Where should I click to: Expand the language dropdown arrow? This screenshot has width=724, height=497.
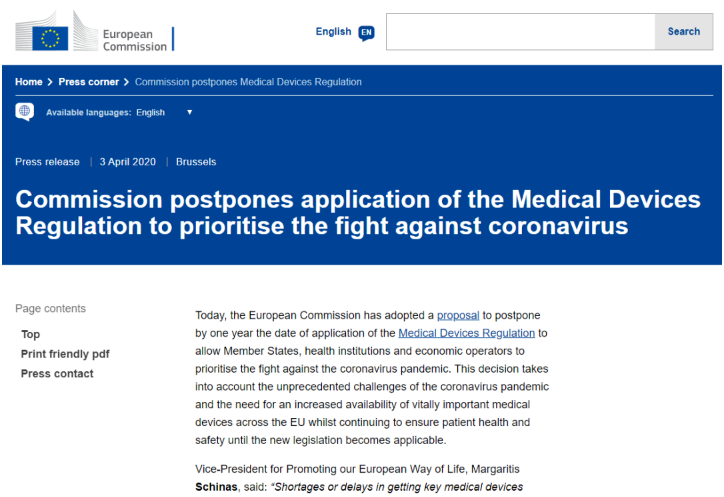(x=189, y=112)
